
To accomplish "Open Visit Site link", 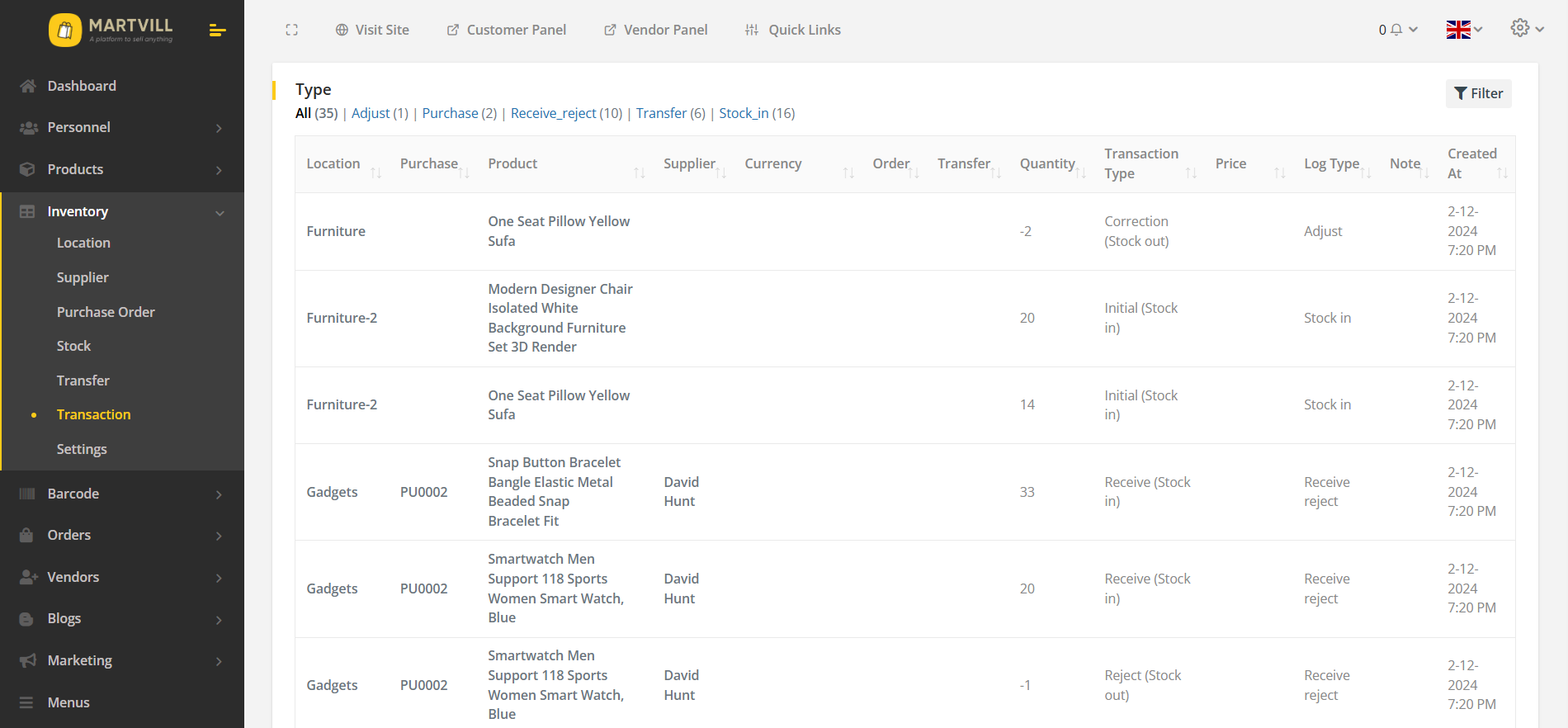I will [x=372, y=30].
